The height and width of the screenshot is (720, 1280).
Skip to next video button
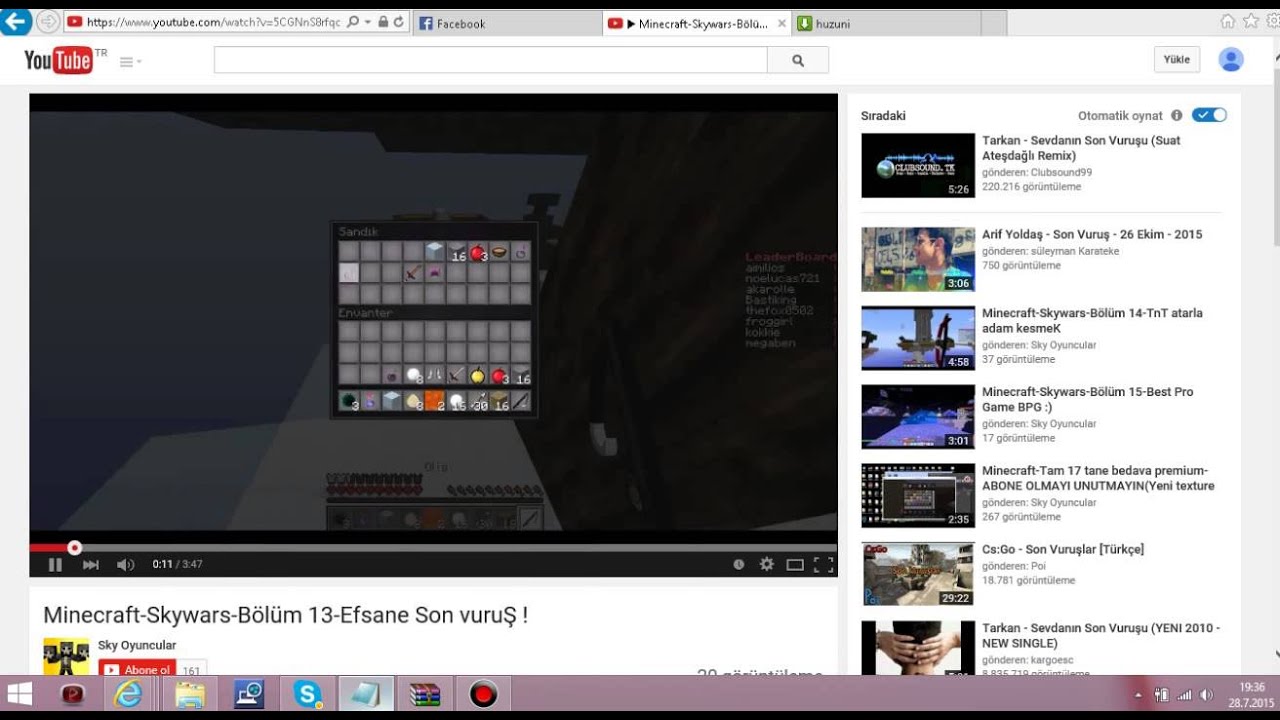(90, 564)
